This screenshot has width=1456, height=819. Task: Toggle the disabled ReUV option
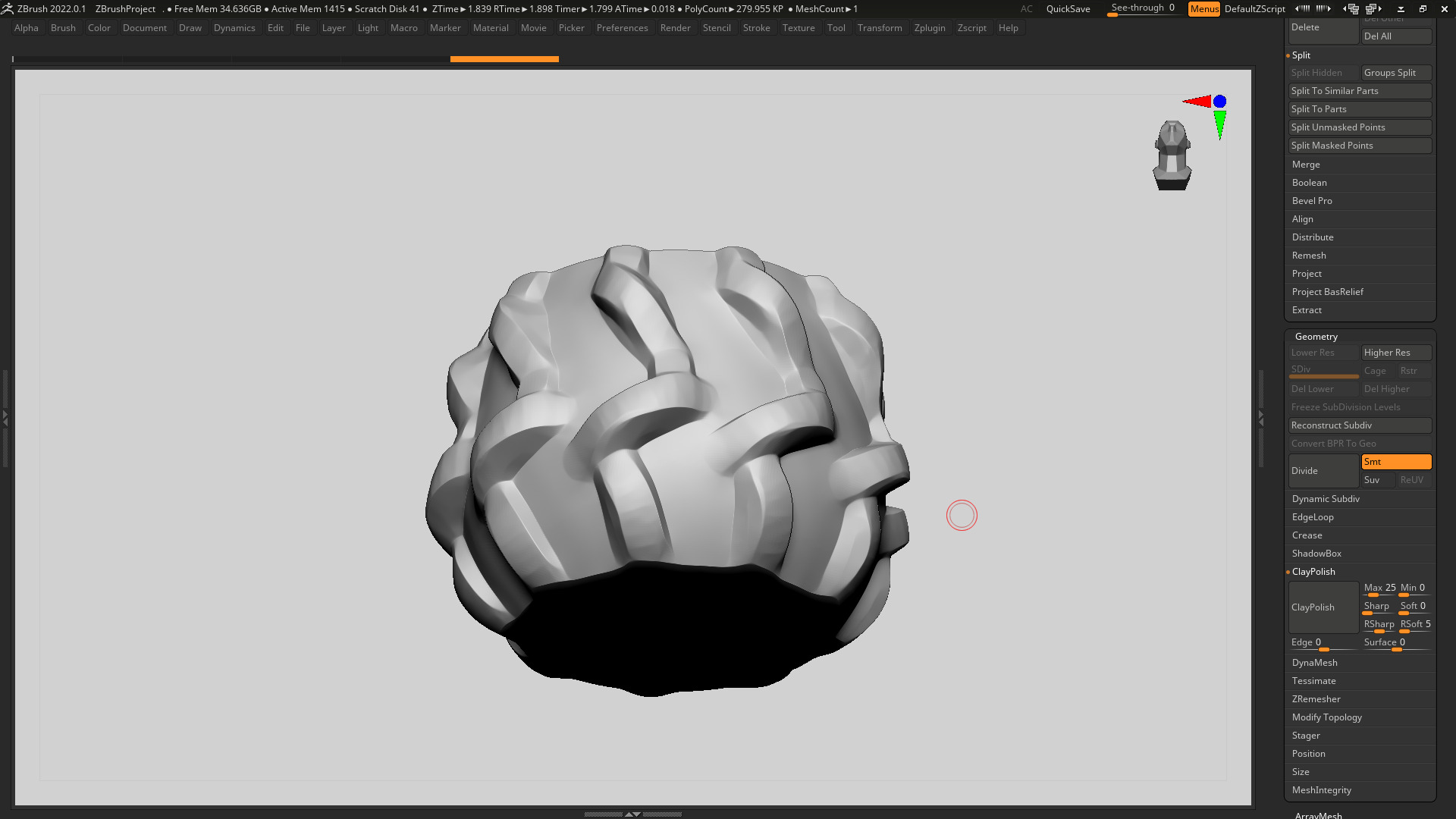coord(1414,480)
